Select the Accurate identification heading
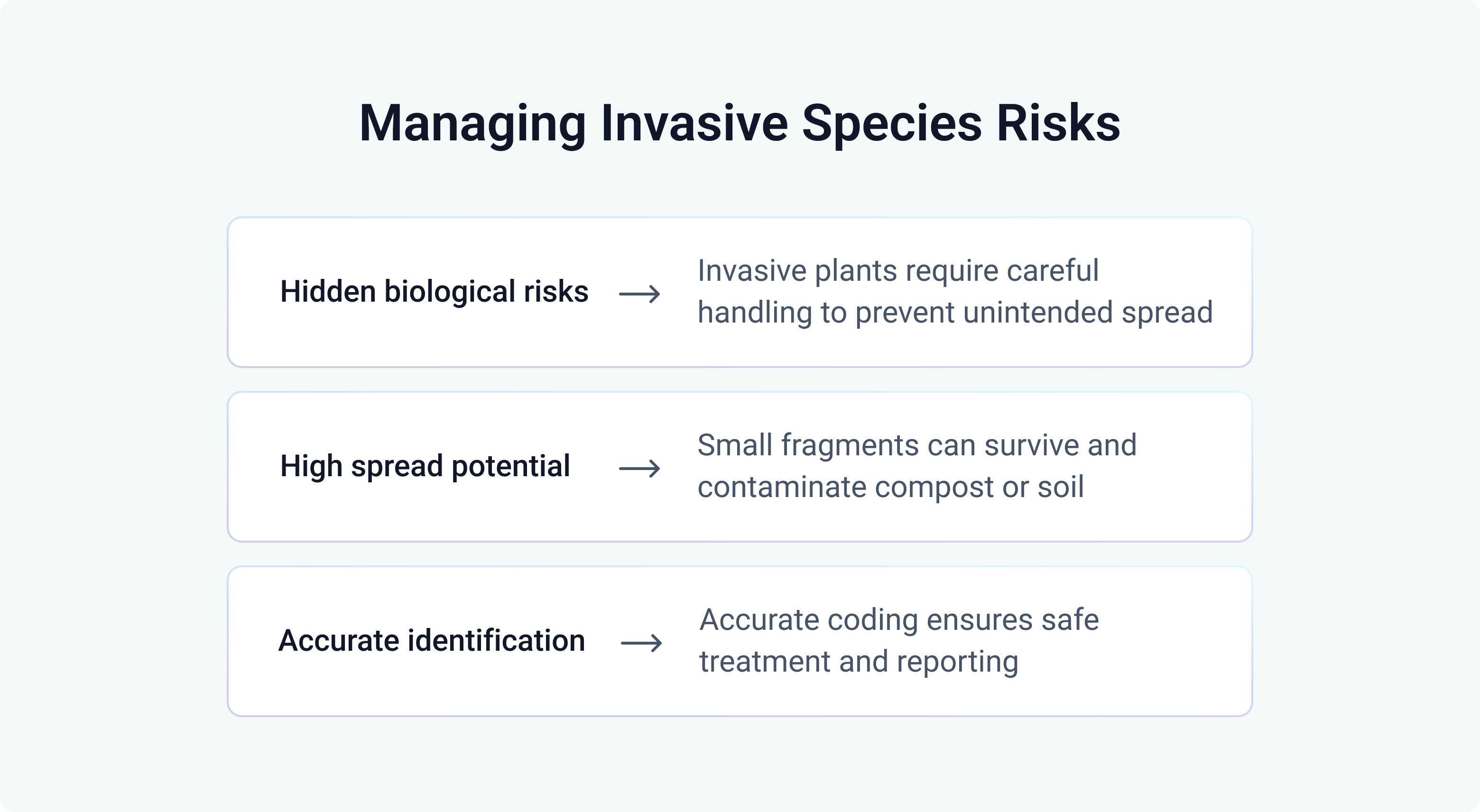The width and height of the screenshot is (1480, 812). click(x=432, y=640)
